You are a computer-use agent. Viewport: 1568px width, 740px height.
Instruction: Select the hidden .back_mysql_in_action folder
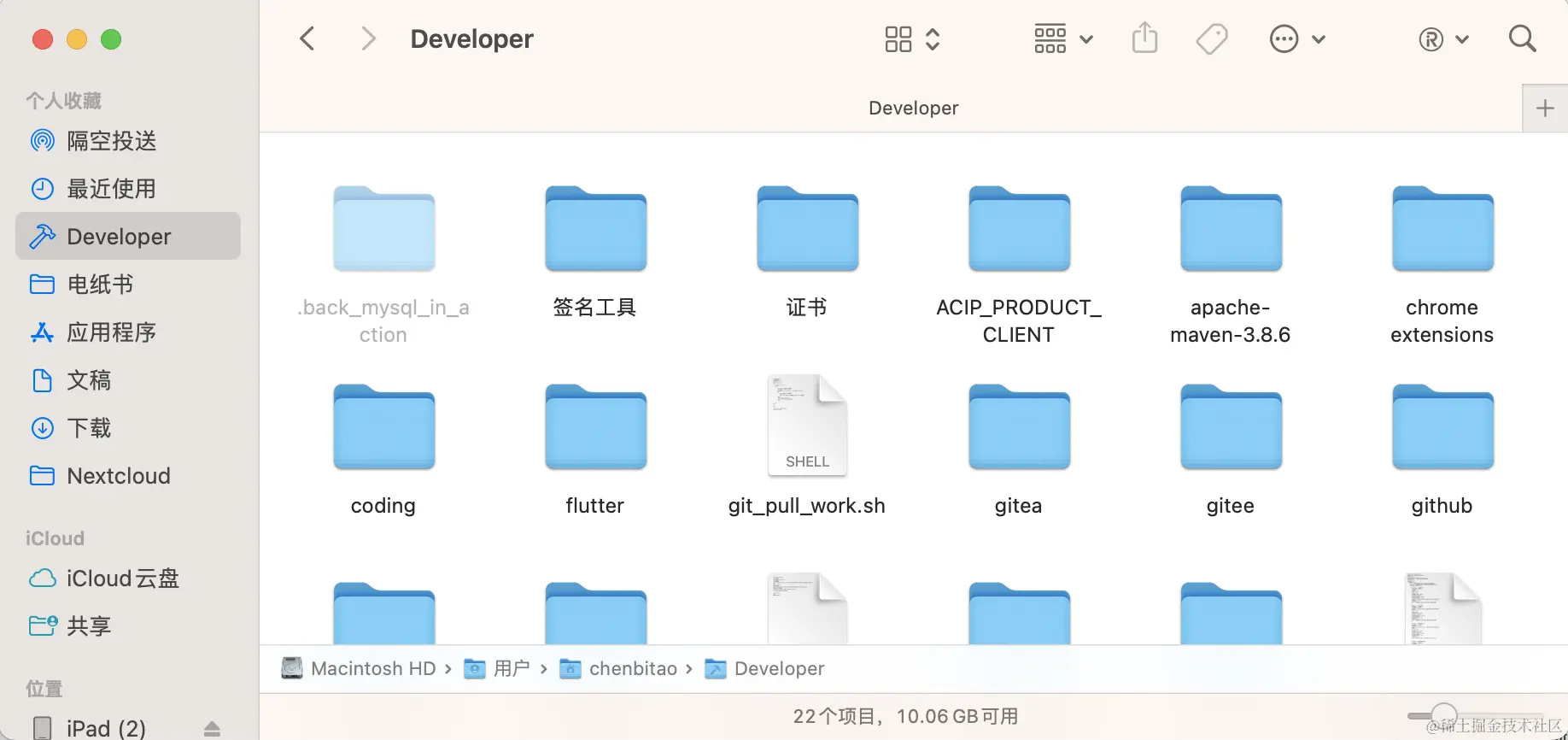coord(383,265)
